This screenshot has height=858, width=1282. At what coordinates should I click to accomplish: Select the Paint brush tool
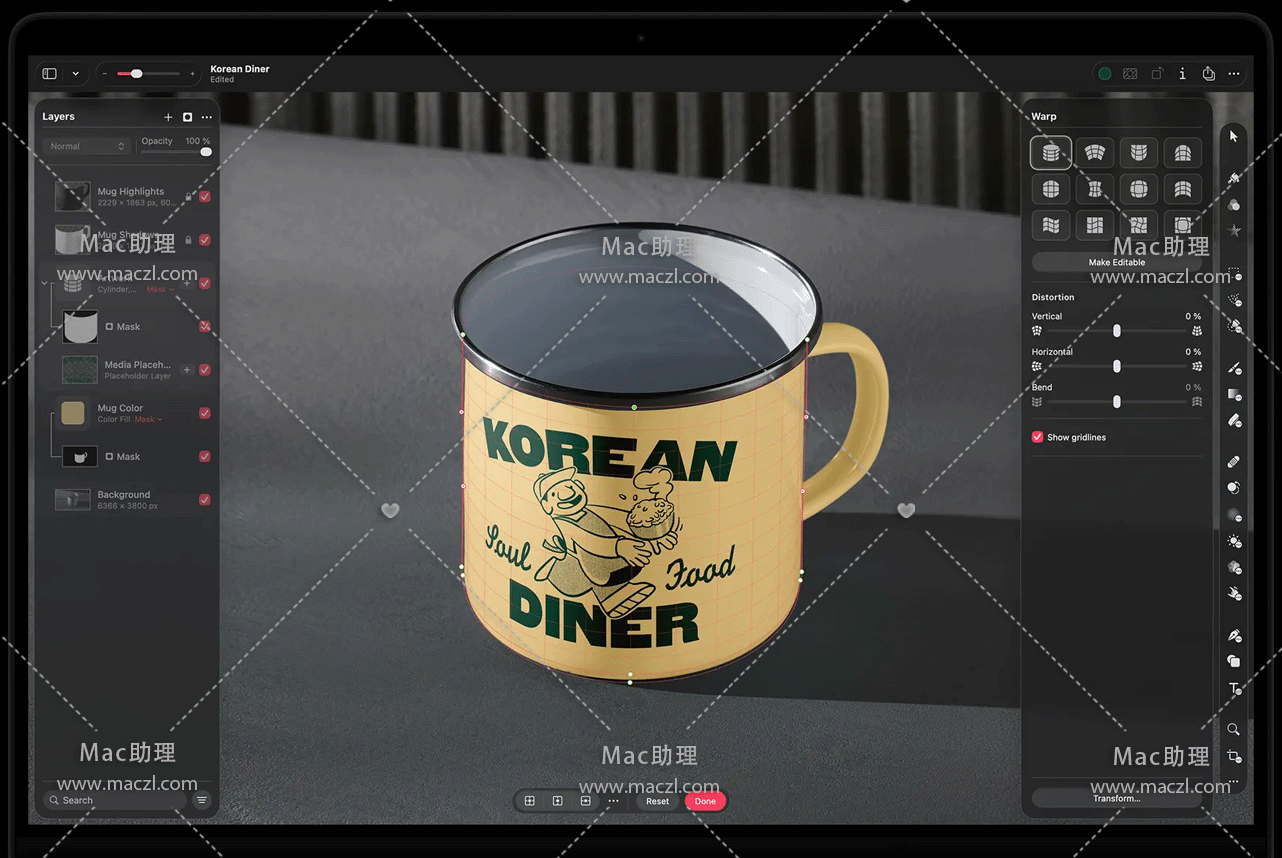pos(1234,368)
